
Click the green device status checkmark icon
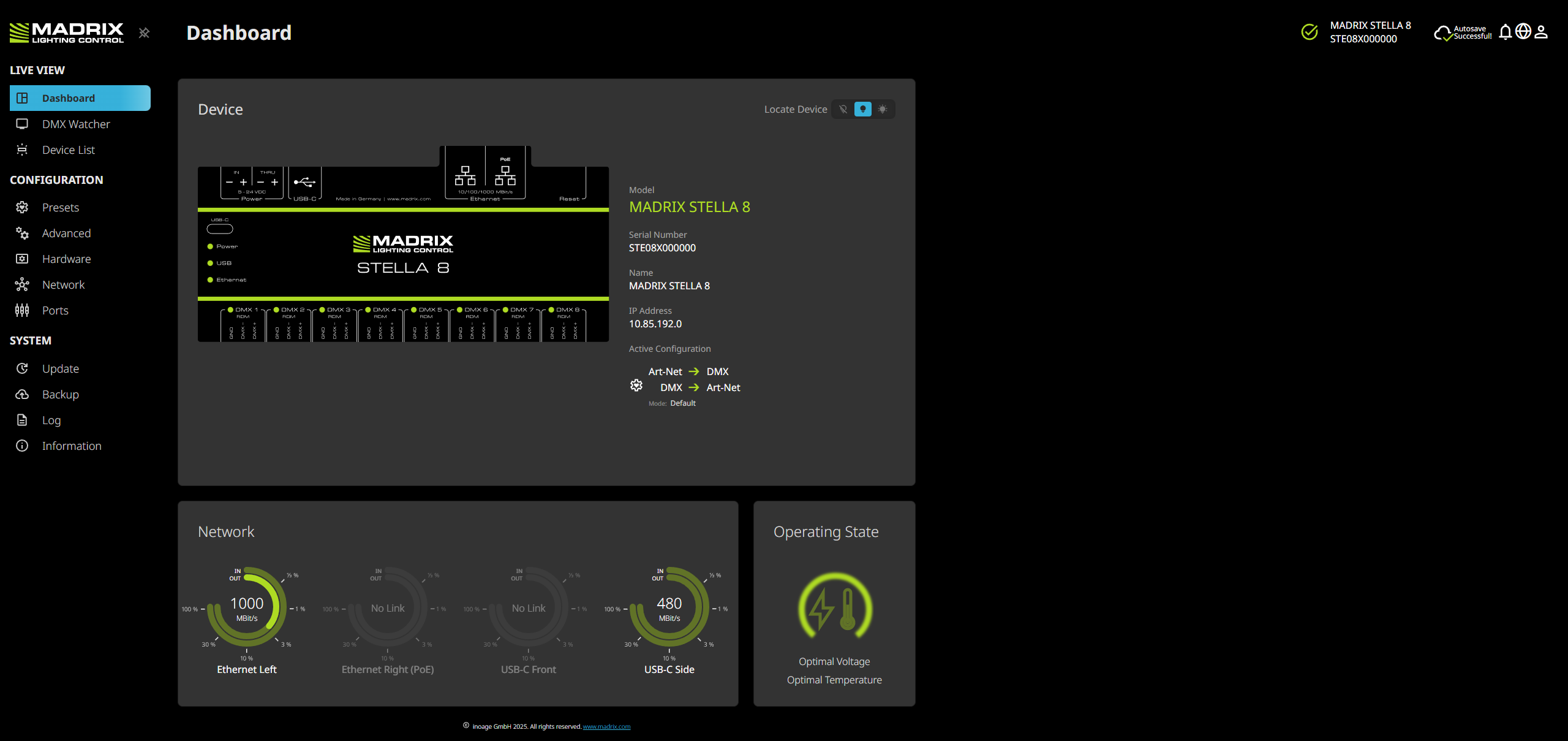coord(1310,32)
